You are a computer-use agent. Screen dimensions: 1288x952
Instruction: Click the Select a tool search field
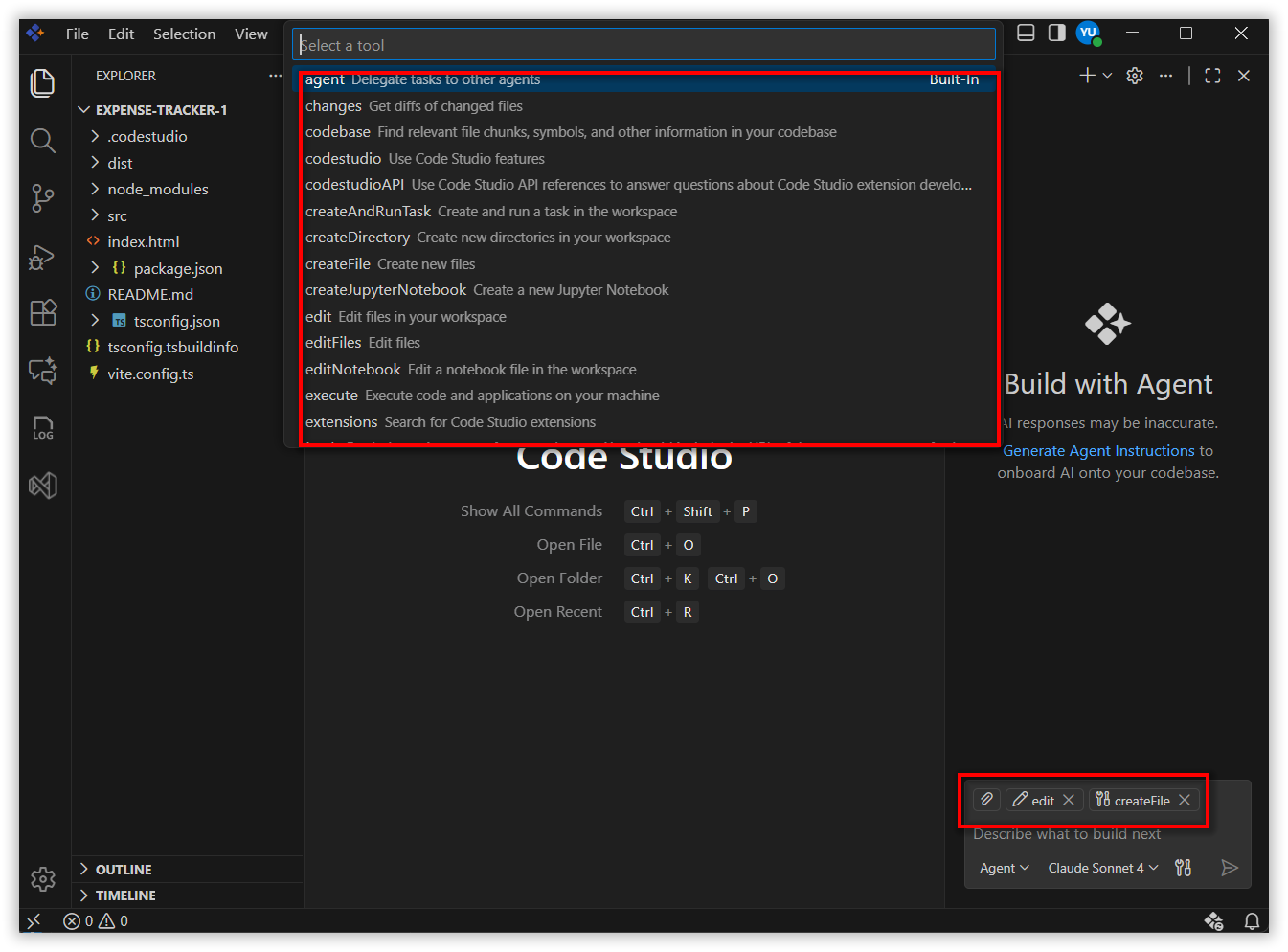point(644,45)
